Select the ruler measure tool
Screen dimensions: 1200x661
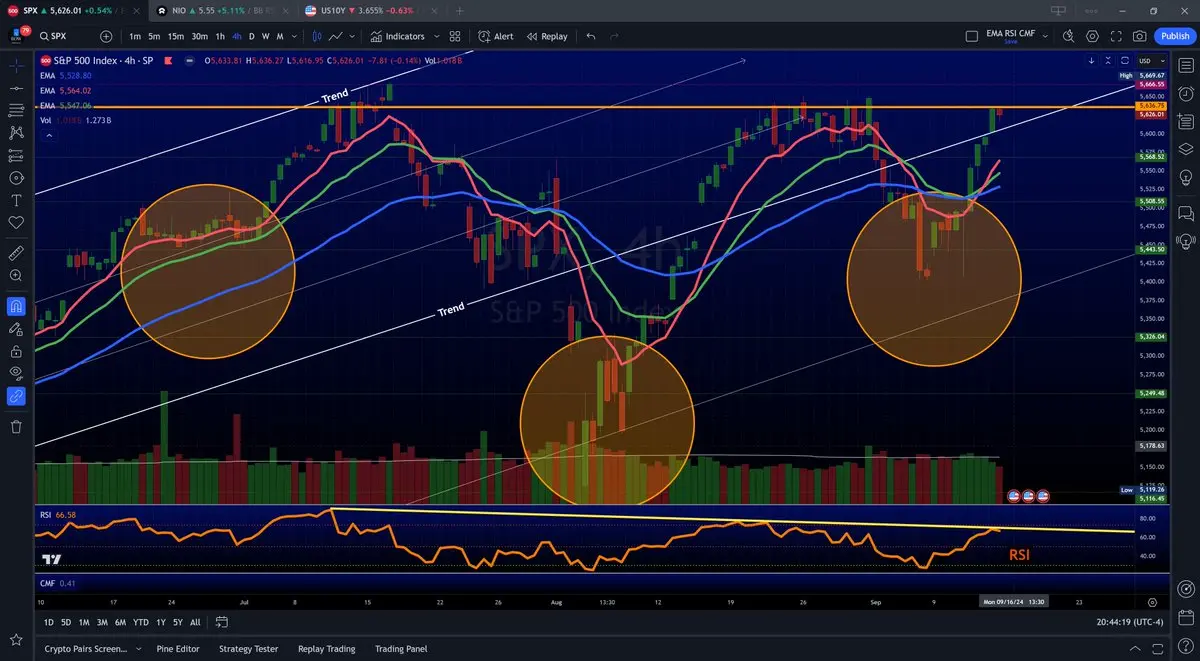(16, 252)
